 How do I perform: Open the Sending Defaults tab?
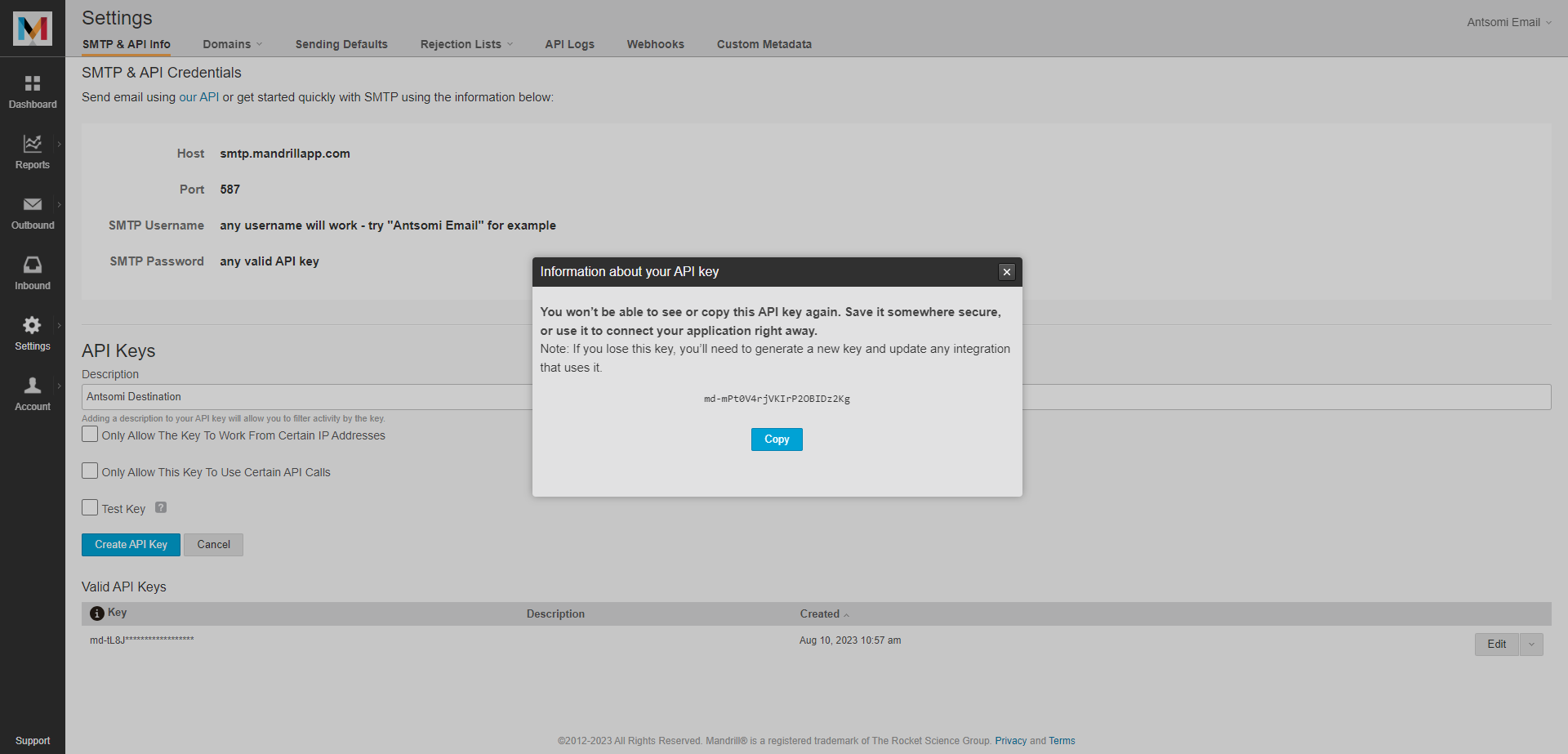coord(341,44)
